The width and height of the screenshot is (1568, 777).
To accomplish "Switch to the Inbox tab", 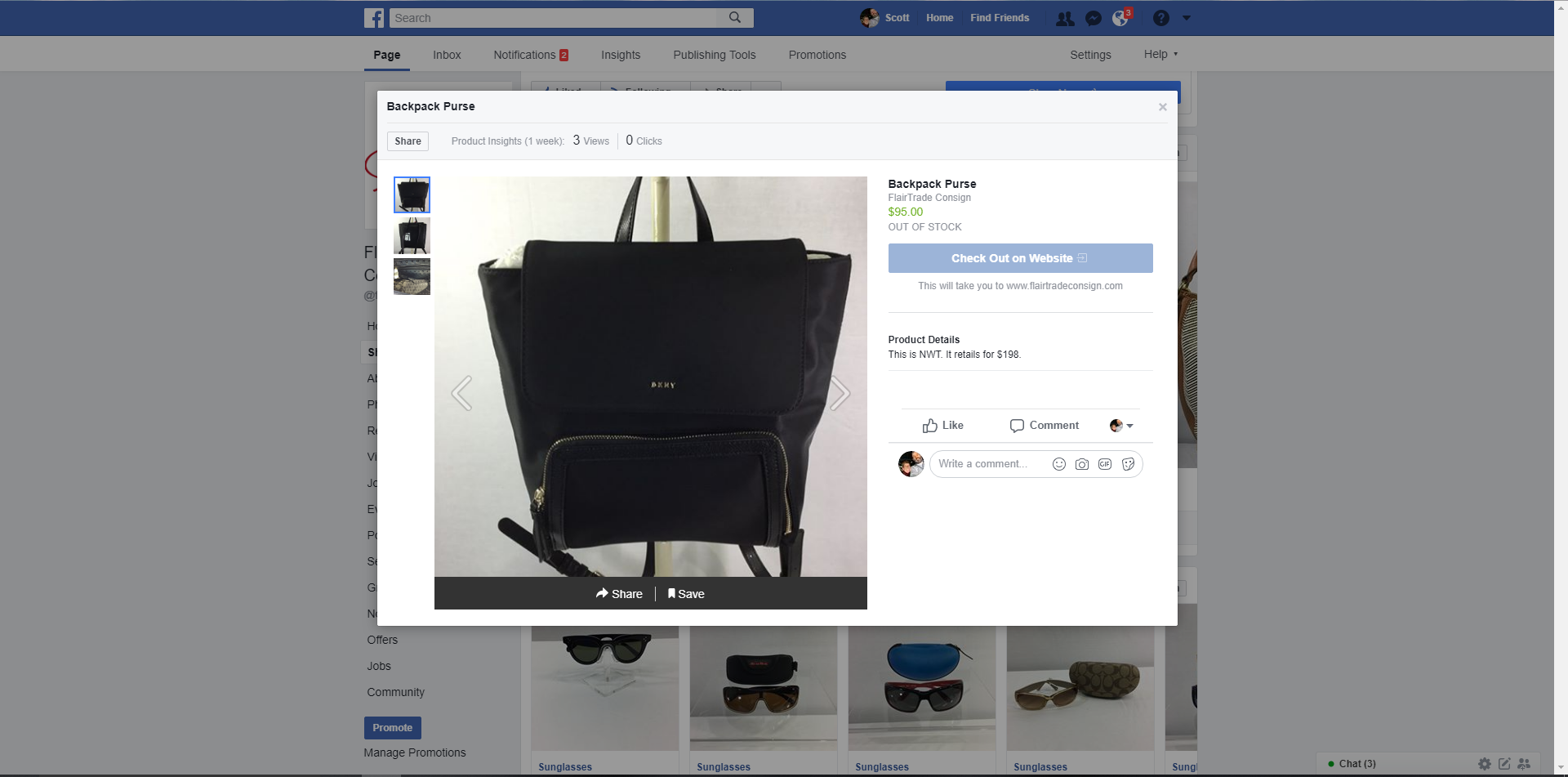I will (447, 55).
